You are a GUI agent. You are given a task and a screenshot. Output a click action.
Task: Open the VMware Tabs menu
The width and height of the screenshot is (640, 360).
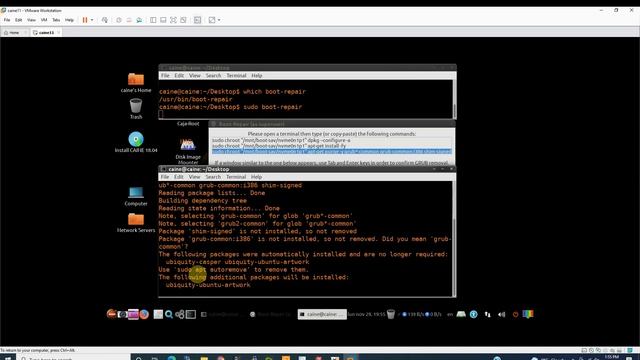(56, 20)
